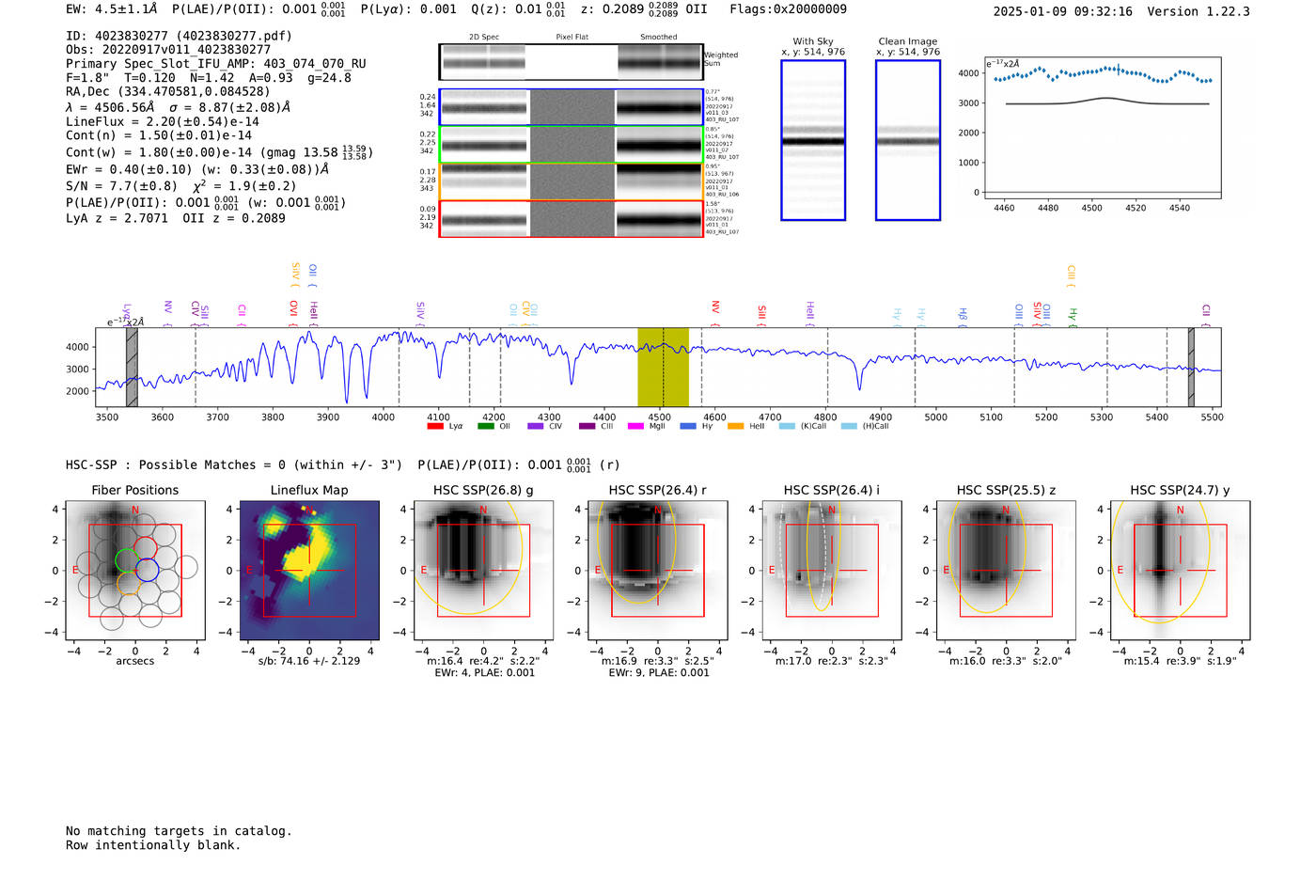Screen dimensions: 1316x896
Task: Click the orange CIII label above the spectrum
Action: tap(1071, 274)
